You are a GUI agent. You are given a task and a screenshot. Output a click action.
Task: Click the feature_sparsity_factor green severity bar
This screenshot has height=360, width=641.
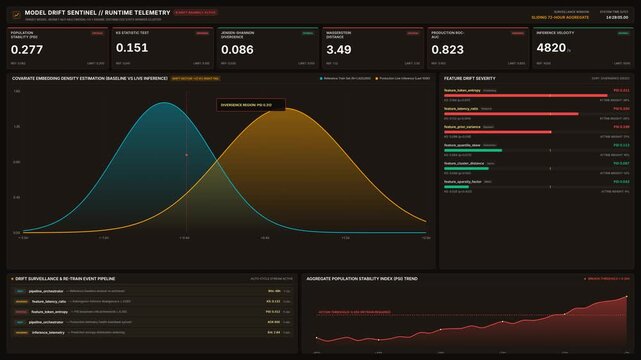pyautogui.click(x=456, y=187)
